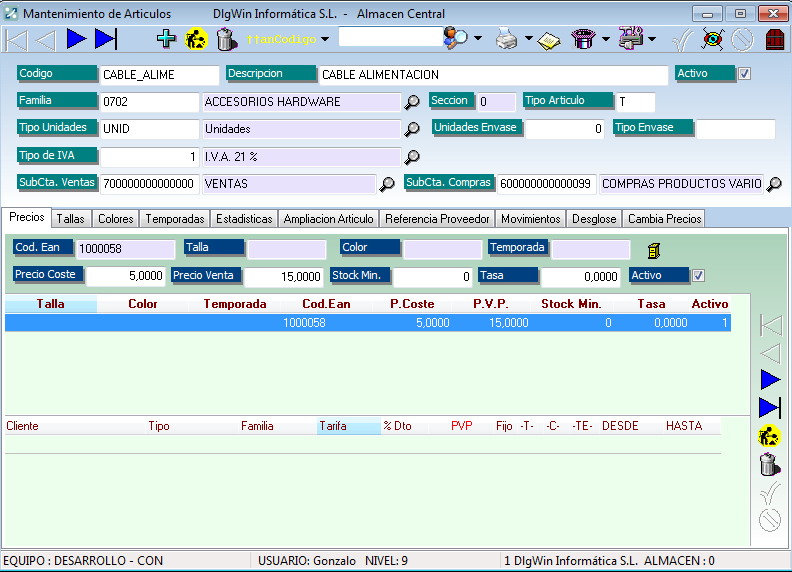Click the eye view icon in toolbar
The width and height of the screenshot is (792, 572).
click(x=713, y=39)
